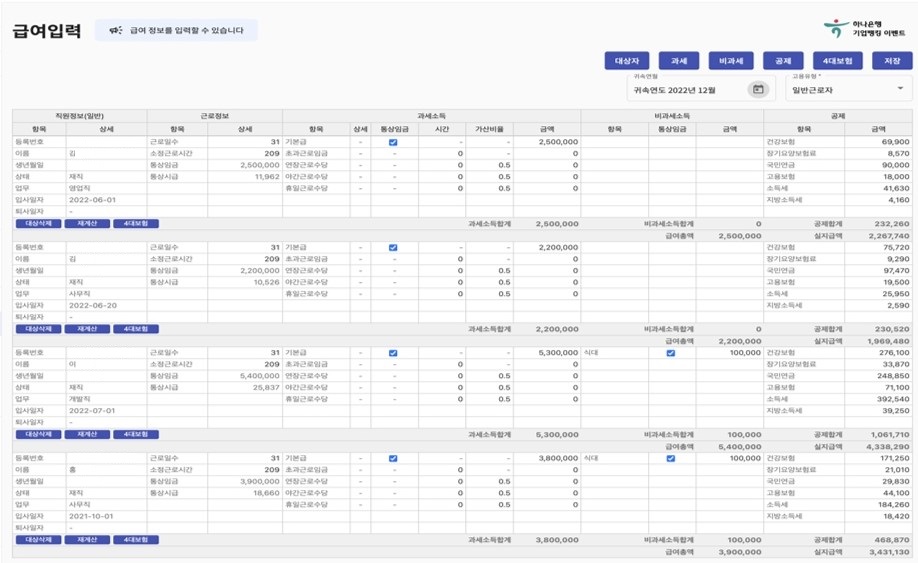Uncheck 식대 통상임금 checkbox in 5,300,000 row
This screenshot has height=563, width=918.
tap(670, 353)
